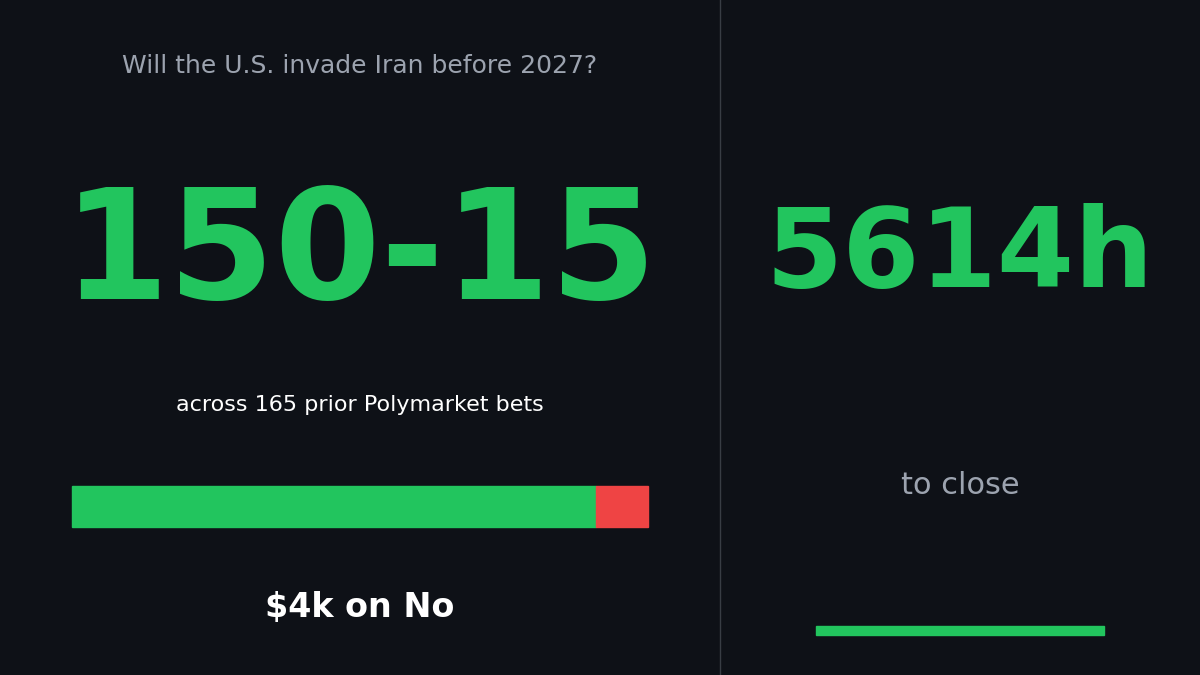This screenshot has width=1200, height=675.
Task: Click the red segment of the record bar
Action: 622,506
